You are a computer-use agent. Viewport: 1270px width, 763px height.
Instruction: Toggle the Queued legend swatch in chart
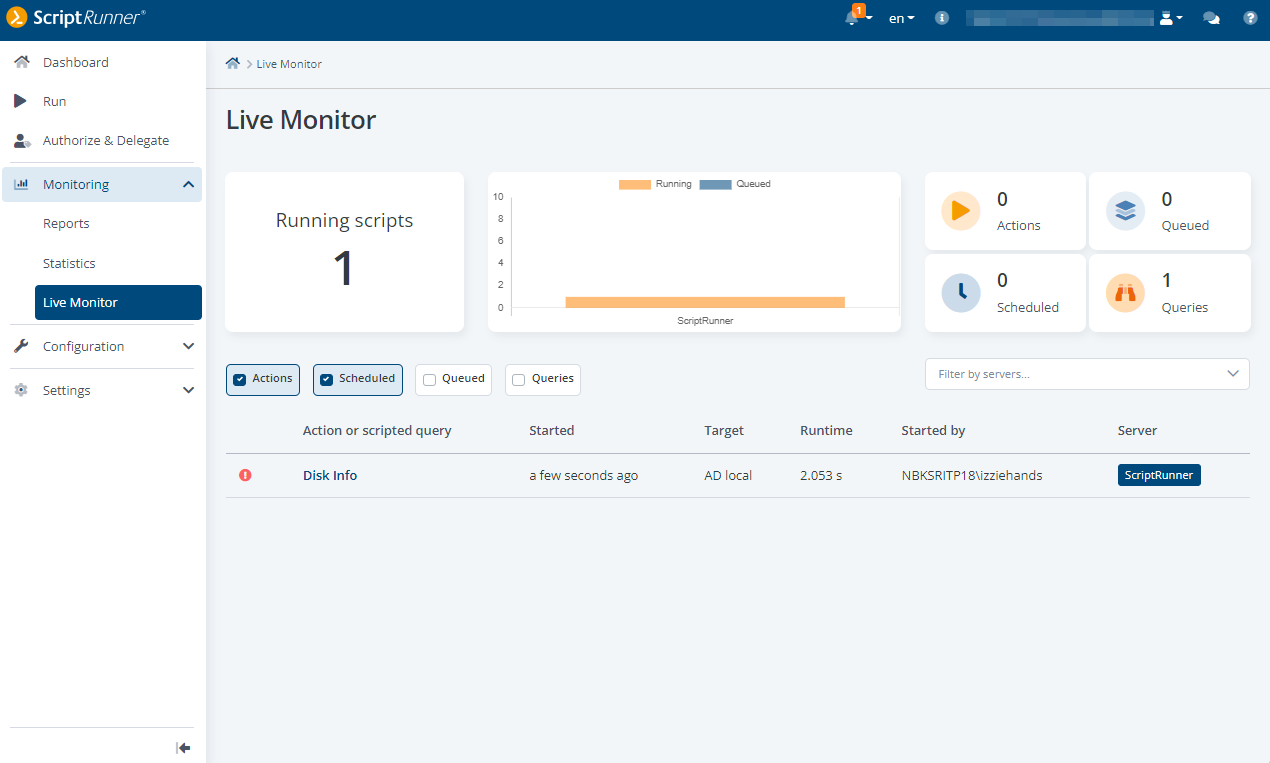716,184
